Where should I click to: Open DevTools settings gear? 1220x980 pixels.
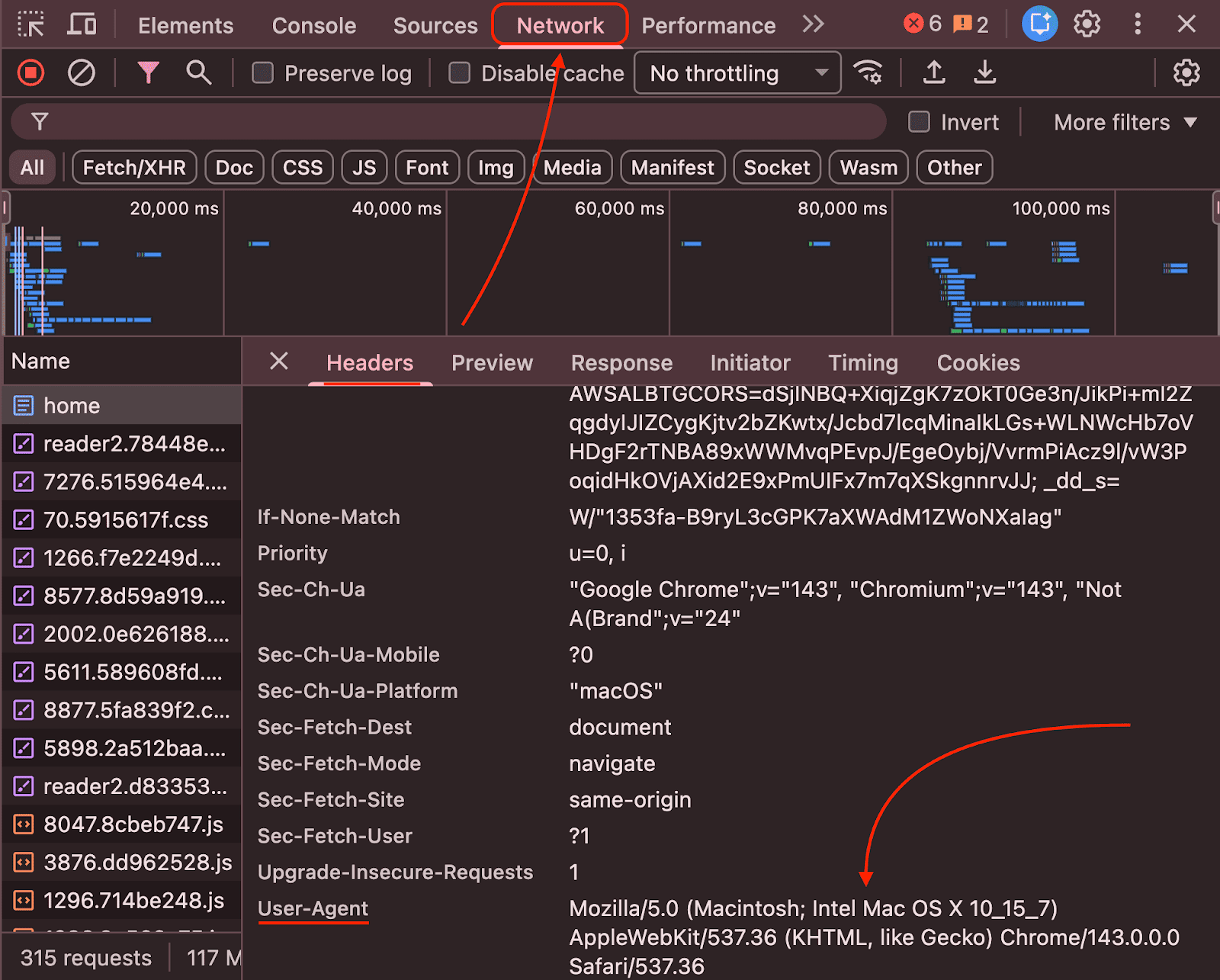1087,24
